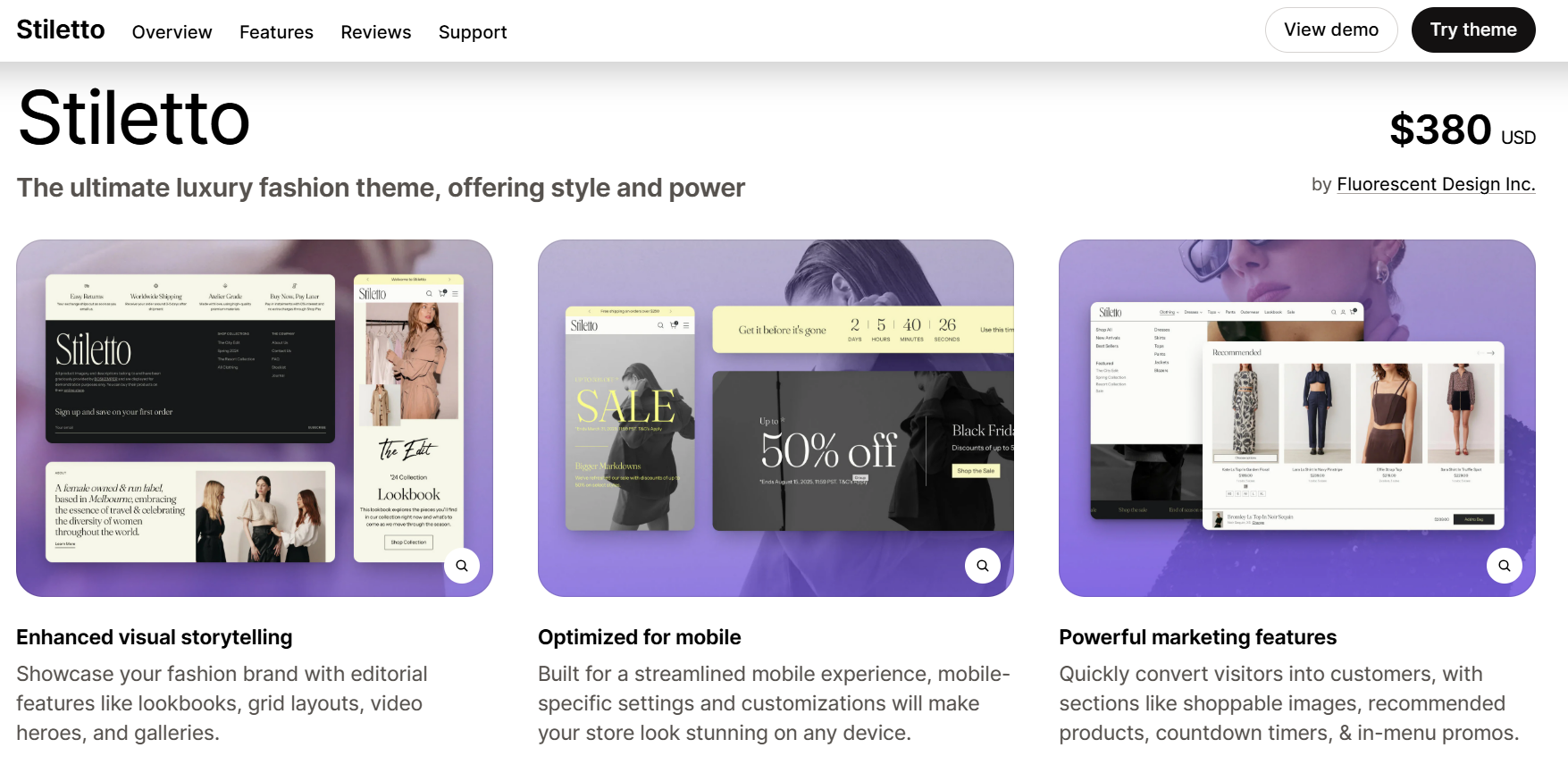This screenshot has height=773, width=1568.
Task: Open the Overview nav item
Action: point(172,32)
